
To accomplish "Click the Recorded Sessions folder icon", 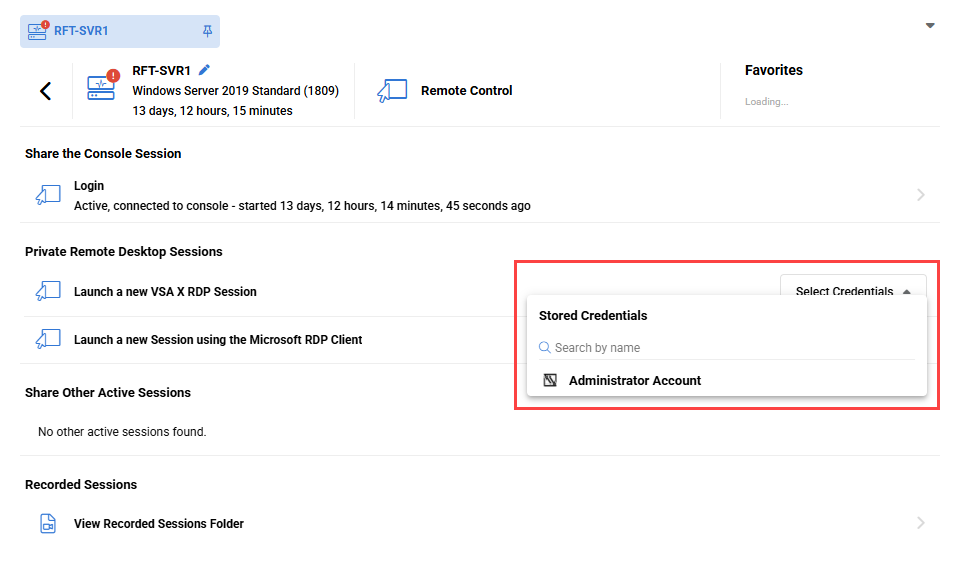I will [x=48, y=524].
